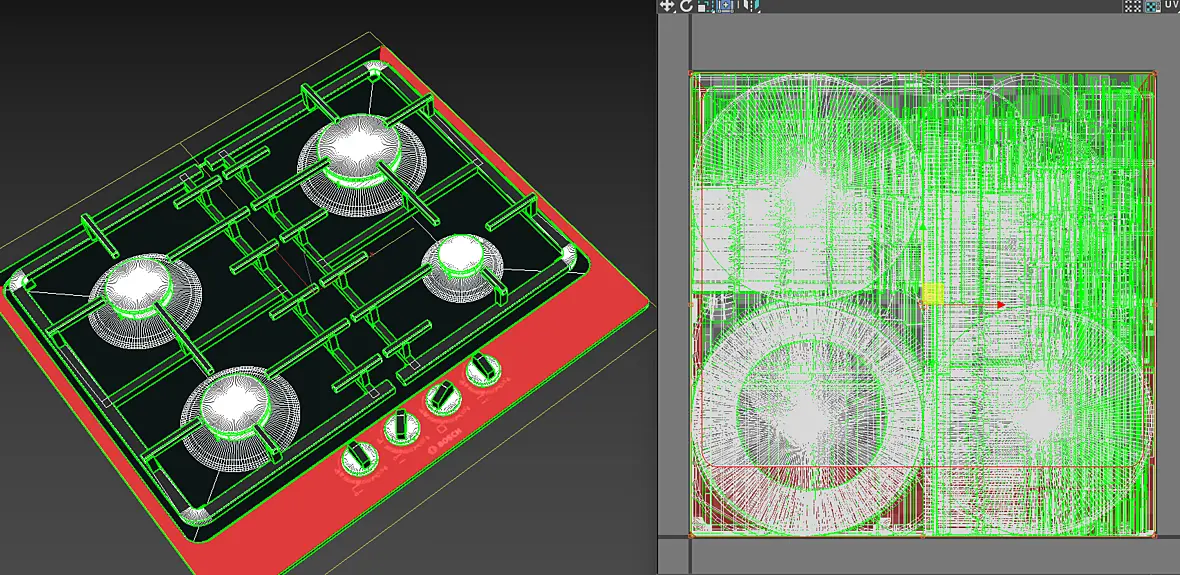Select the Mirror selection tool
1180x575 pixels.
coord(750,6)
